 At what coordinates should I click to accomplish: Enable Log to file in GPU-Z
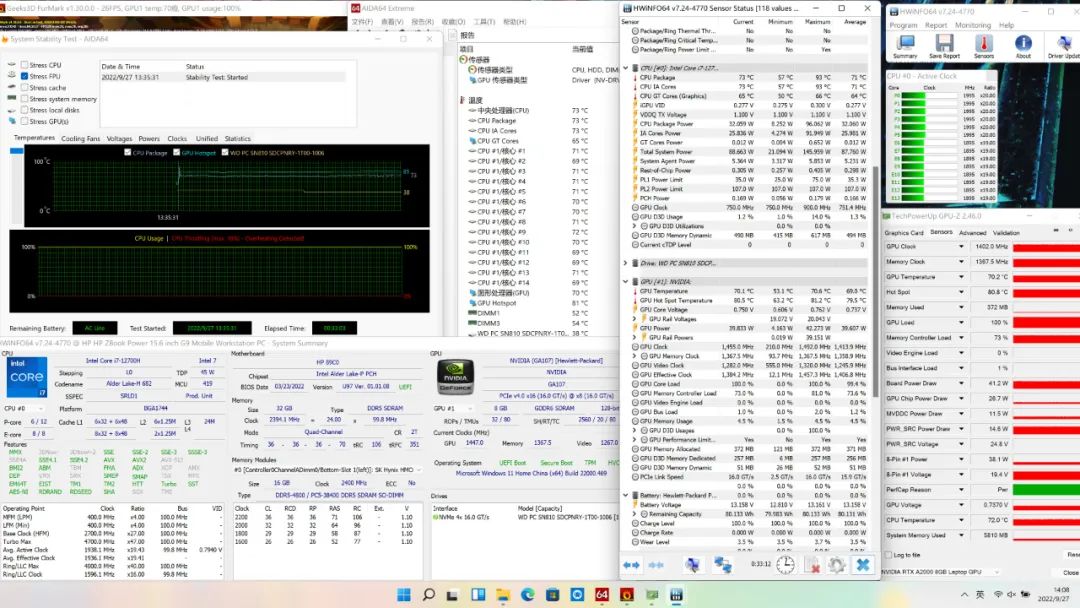(890, 554)
